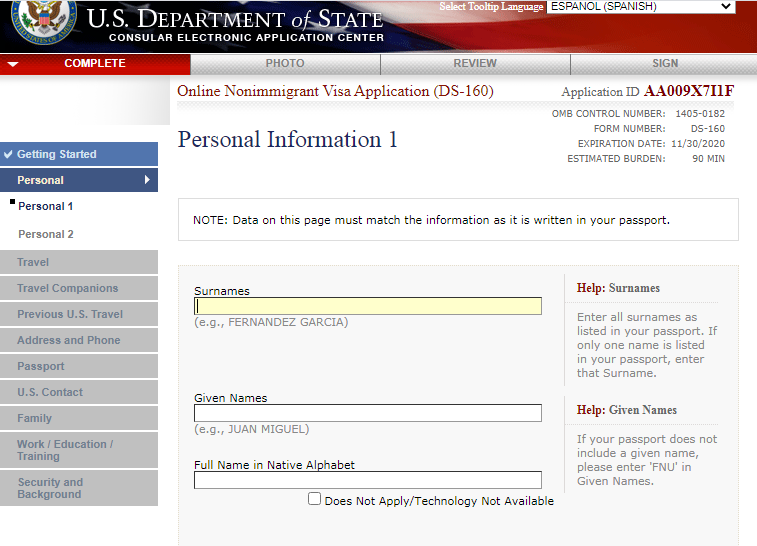Click the Help: Surnames heading
The width and height of the screenshot is (757, 546).
(618, 288)
